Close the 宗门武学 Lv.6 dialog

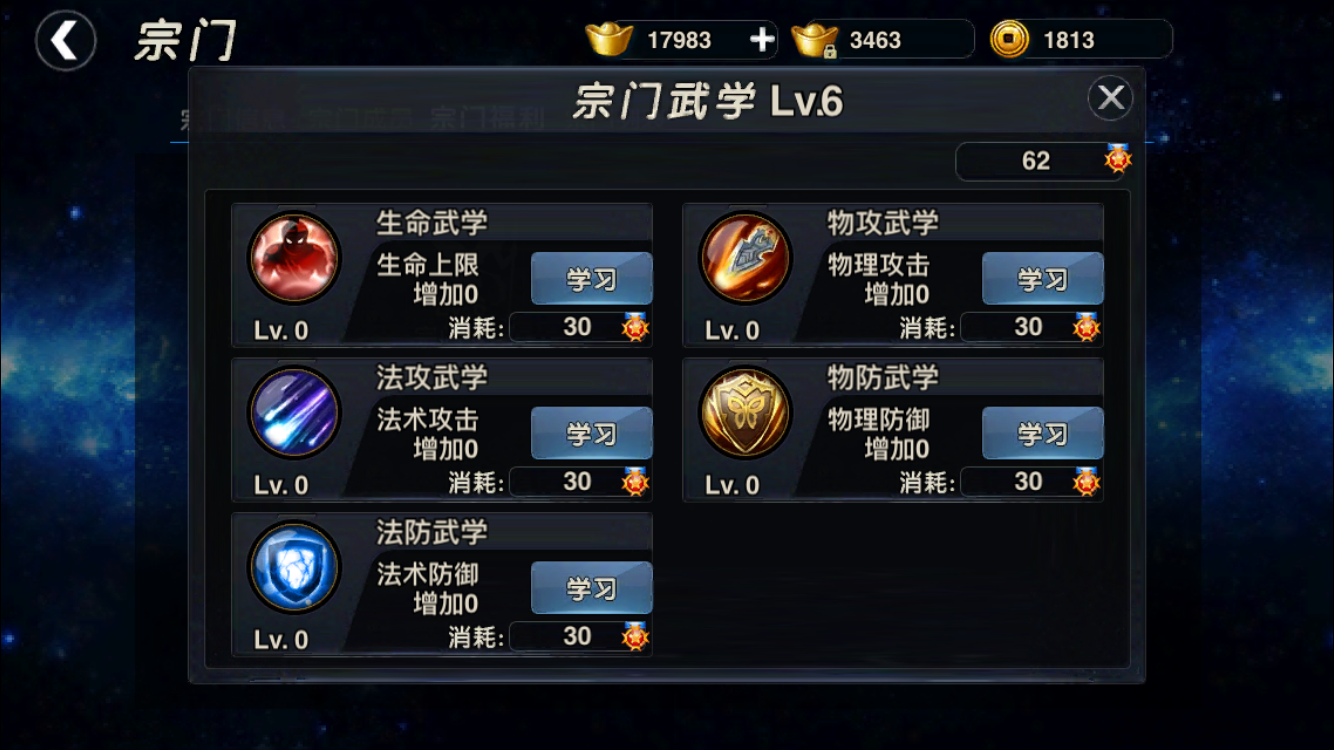[1111, 98]
